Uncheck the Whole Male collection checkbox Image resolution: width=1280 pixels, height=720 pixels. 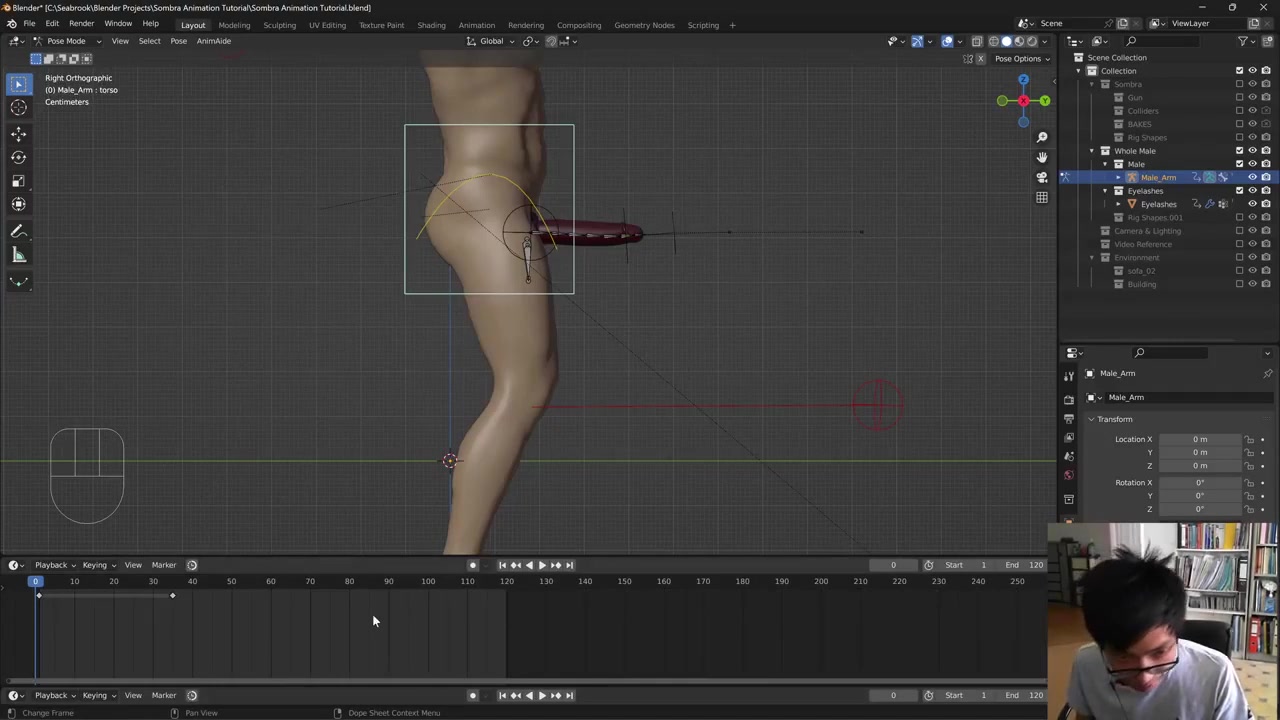click(x=1239, y=151)
